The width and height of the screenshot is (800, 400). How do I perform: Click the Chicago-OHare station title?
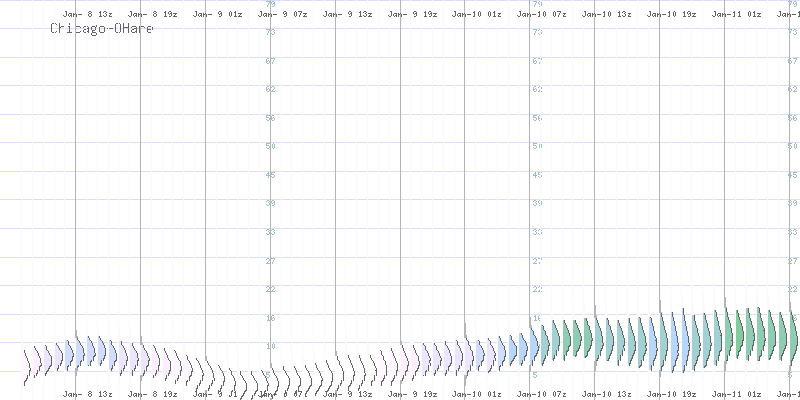(102, 29)
